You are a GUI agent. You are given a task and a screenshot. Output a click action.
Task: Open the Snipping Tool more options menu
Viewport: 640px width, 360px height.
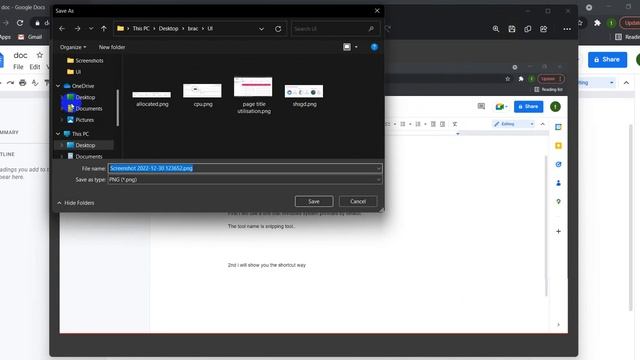tap(567, 29)
